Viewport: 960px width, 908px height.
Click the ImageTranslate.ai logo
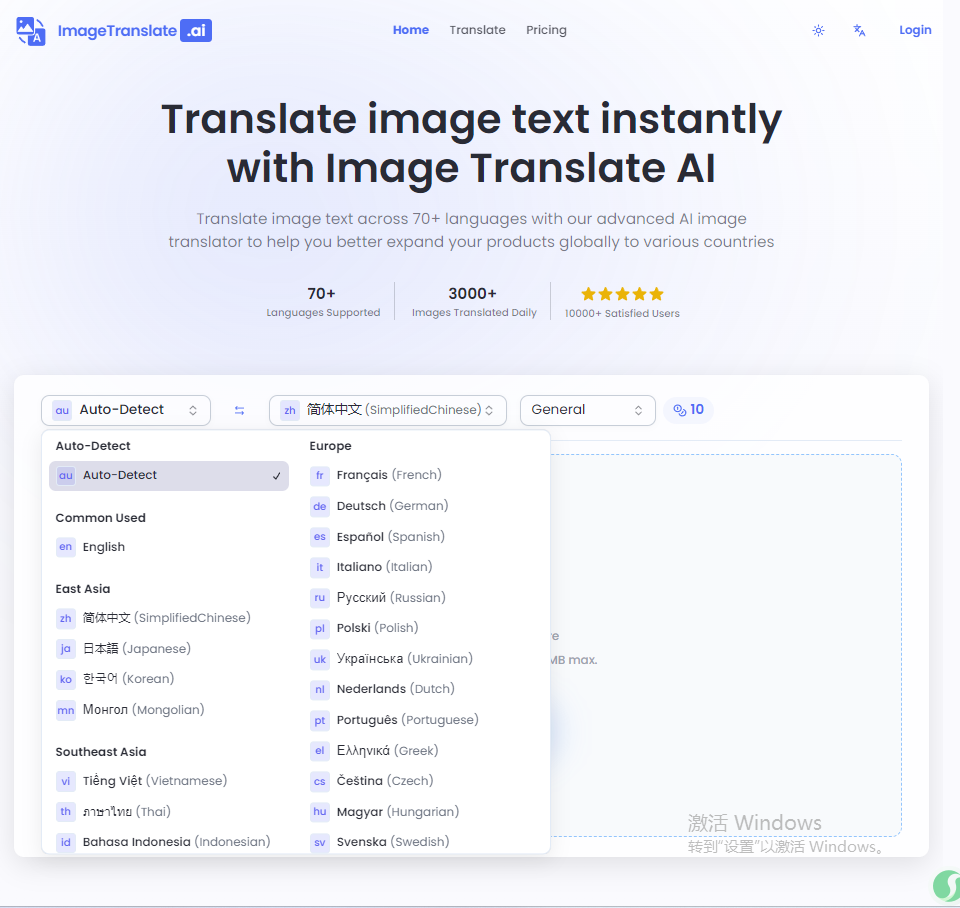tap(114, 31)
